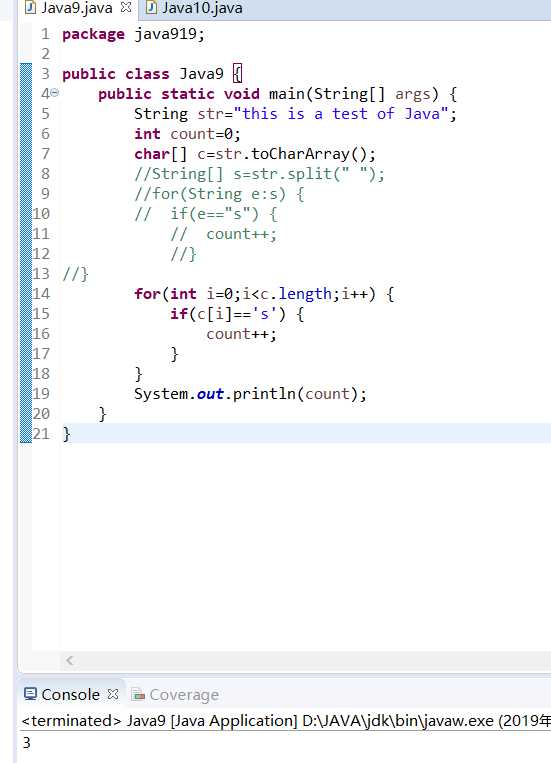Click main(String[] args) method signature
Image resolution: width=551 pixels, height=763 pixels.
tap(354, 94)
